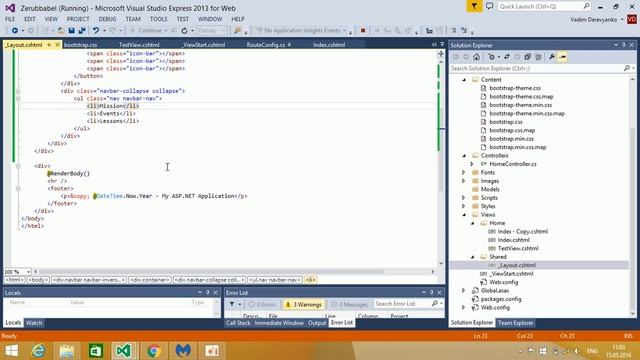
Task: Click the Solution Explorer search magnifier icon
Action: pos(627,68)
